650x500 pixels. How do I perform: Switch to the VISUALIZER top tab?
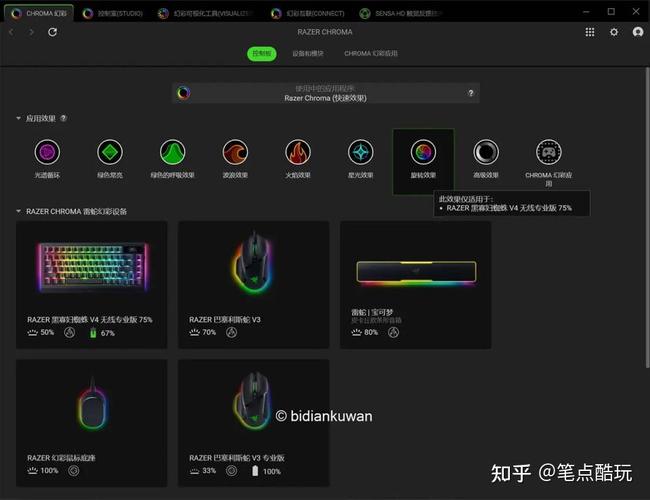click(206, 14)
